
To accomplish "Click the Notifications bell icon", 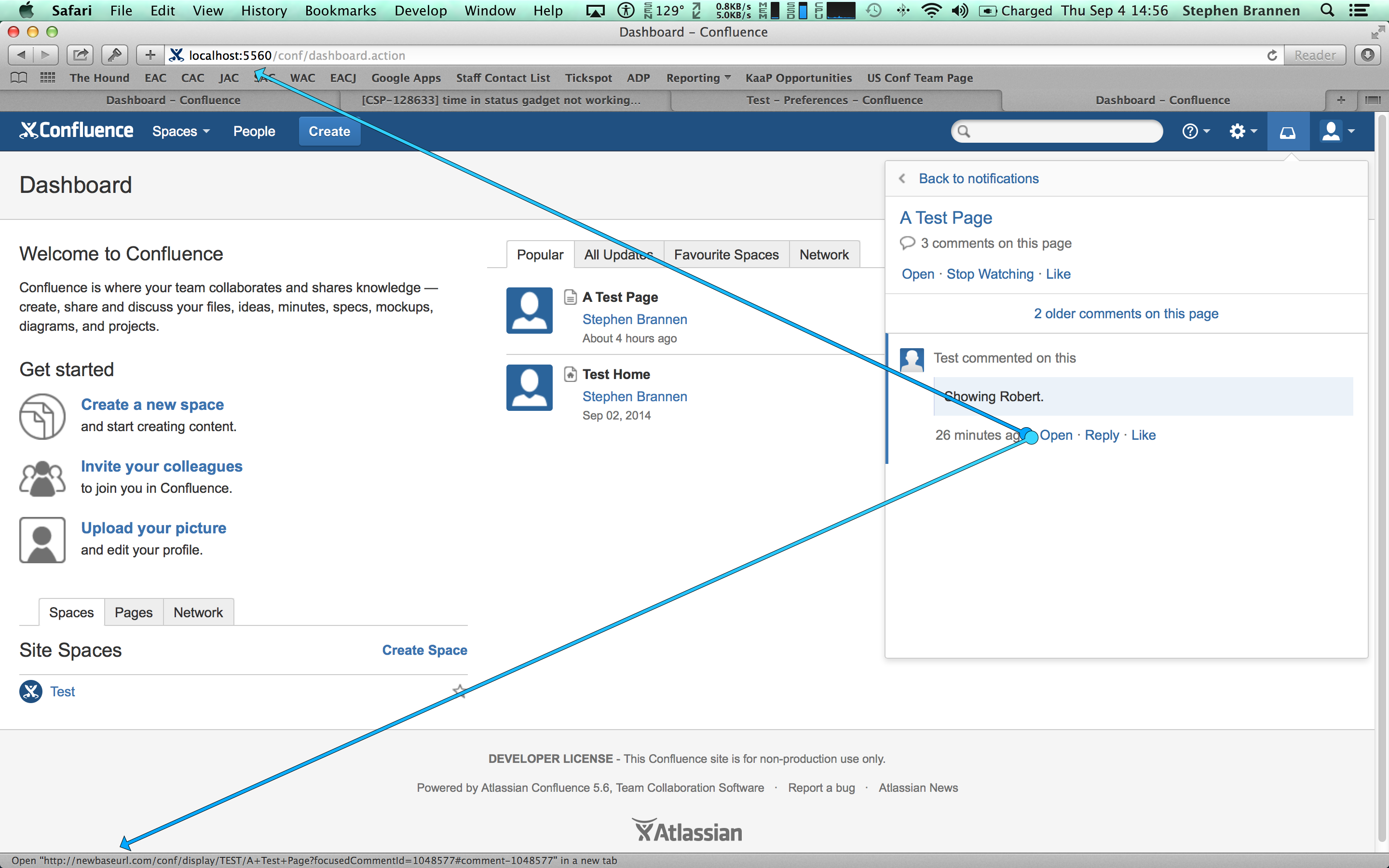I will click(1288, 131).
